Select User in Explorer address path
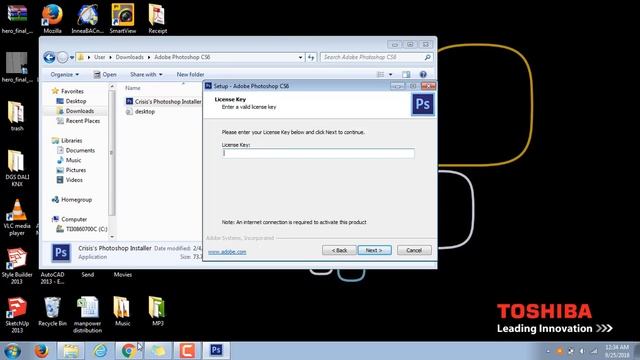The image size is (640, 360). pos(100,57)
